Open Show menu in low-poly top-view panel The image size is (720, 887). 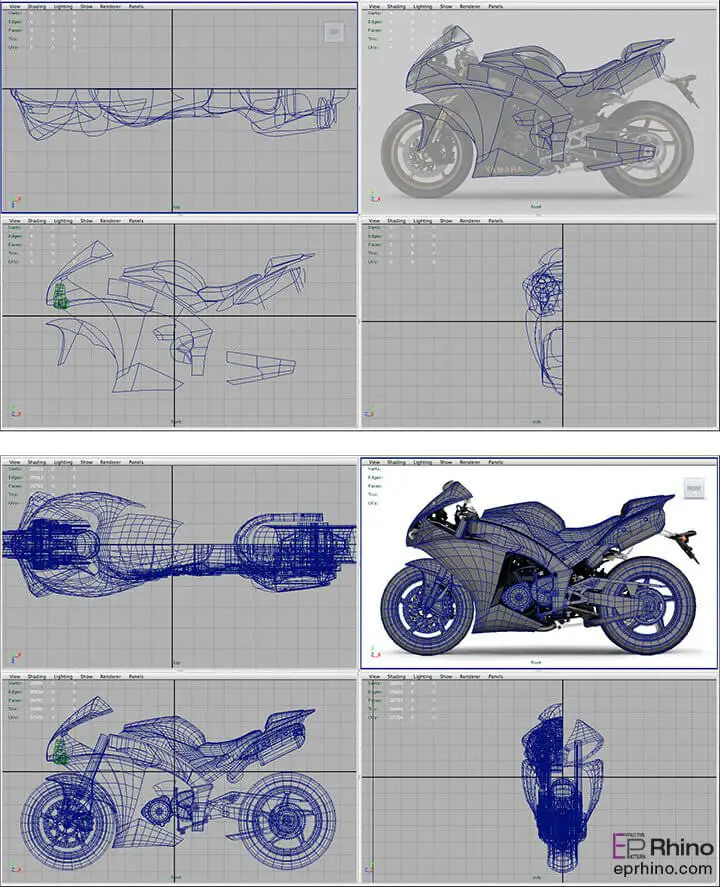86,6
